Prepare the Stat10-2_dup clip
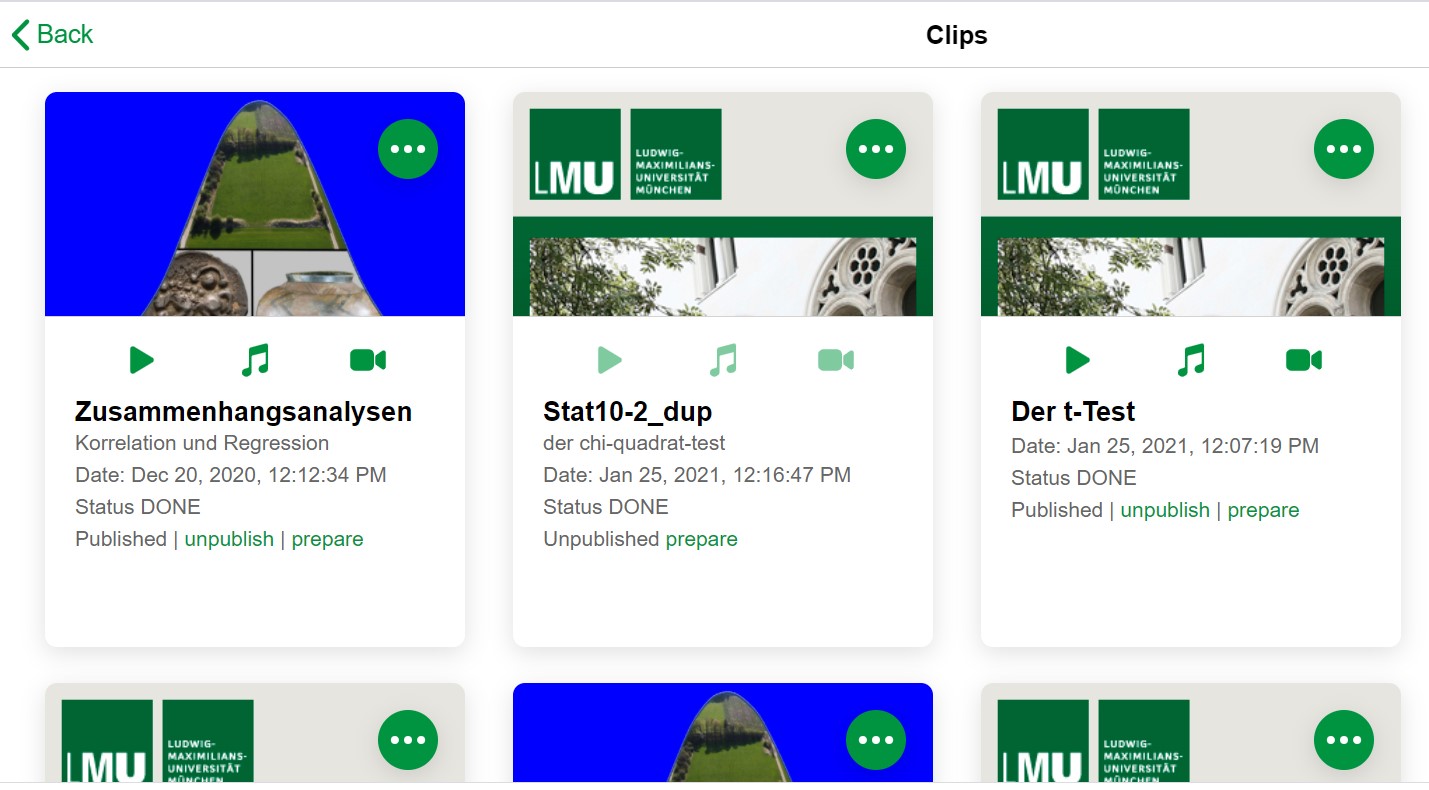Screen dimensions: 1429x790 click(701, 539)
